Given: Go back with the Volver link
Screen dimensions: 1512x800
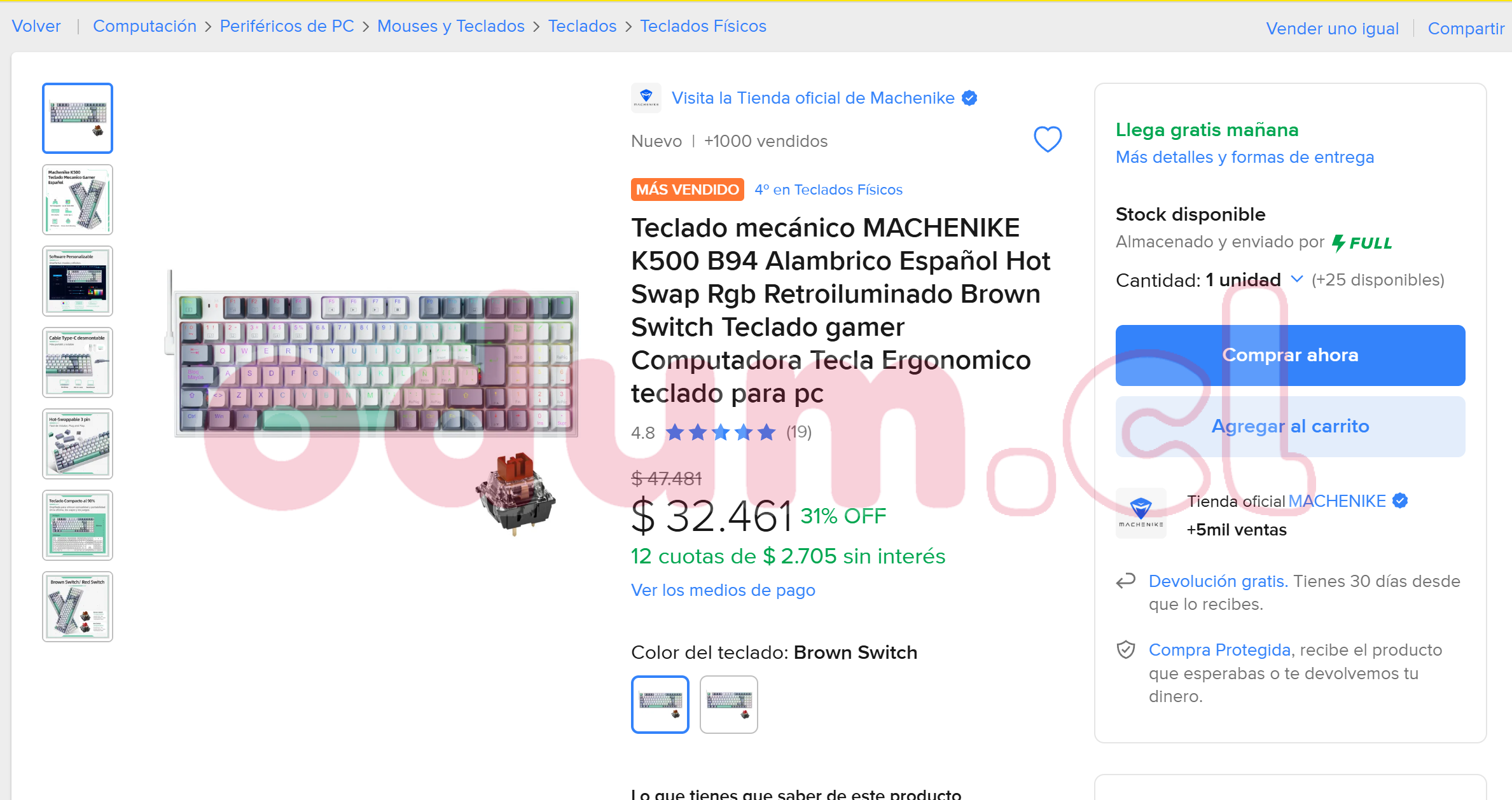Looking at the screenshot, I should click(x=36, y=26).
